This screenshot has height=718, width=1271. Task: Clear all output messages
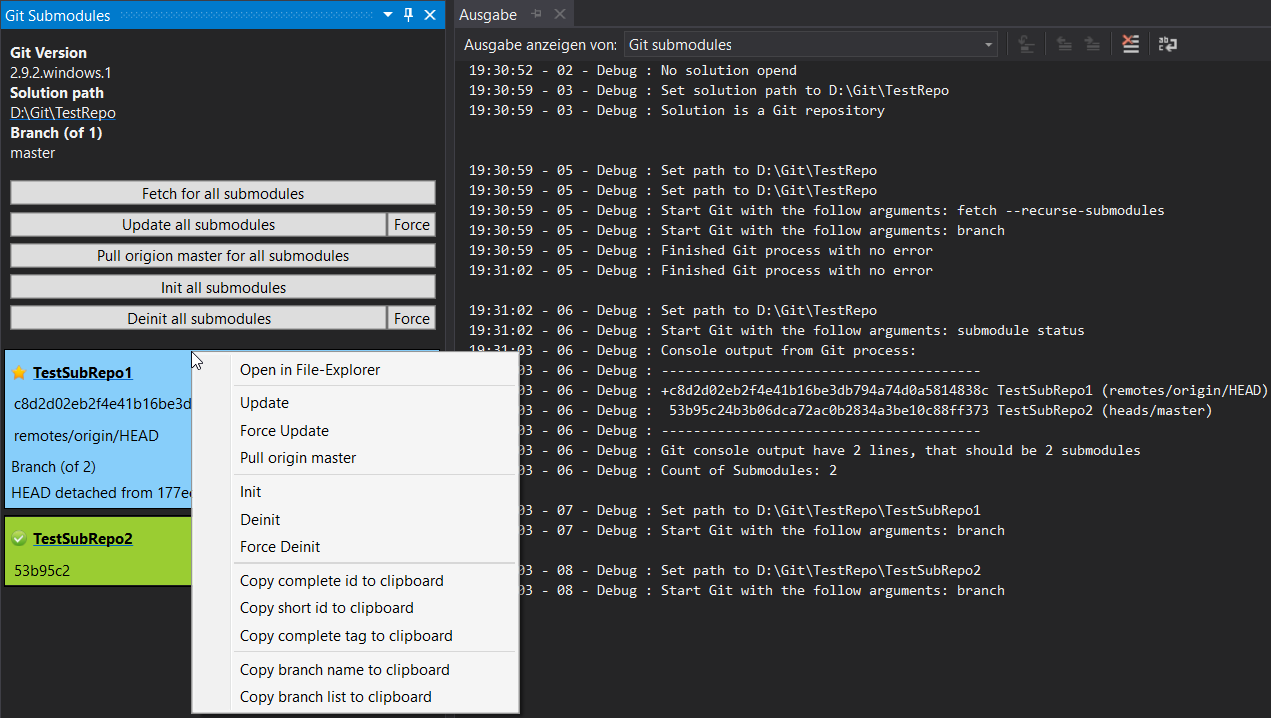(x=1129, y=44)
